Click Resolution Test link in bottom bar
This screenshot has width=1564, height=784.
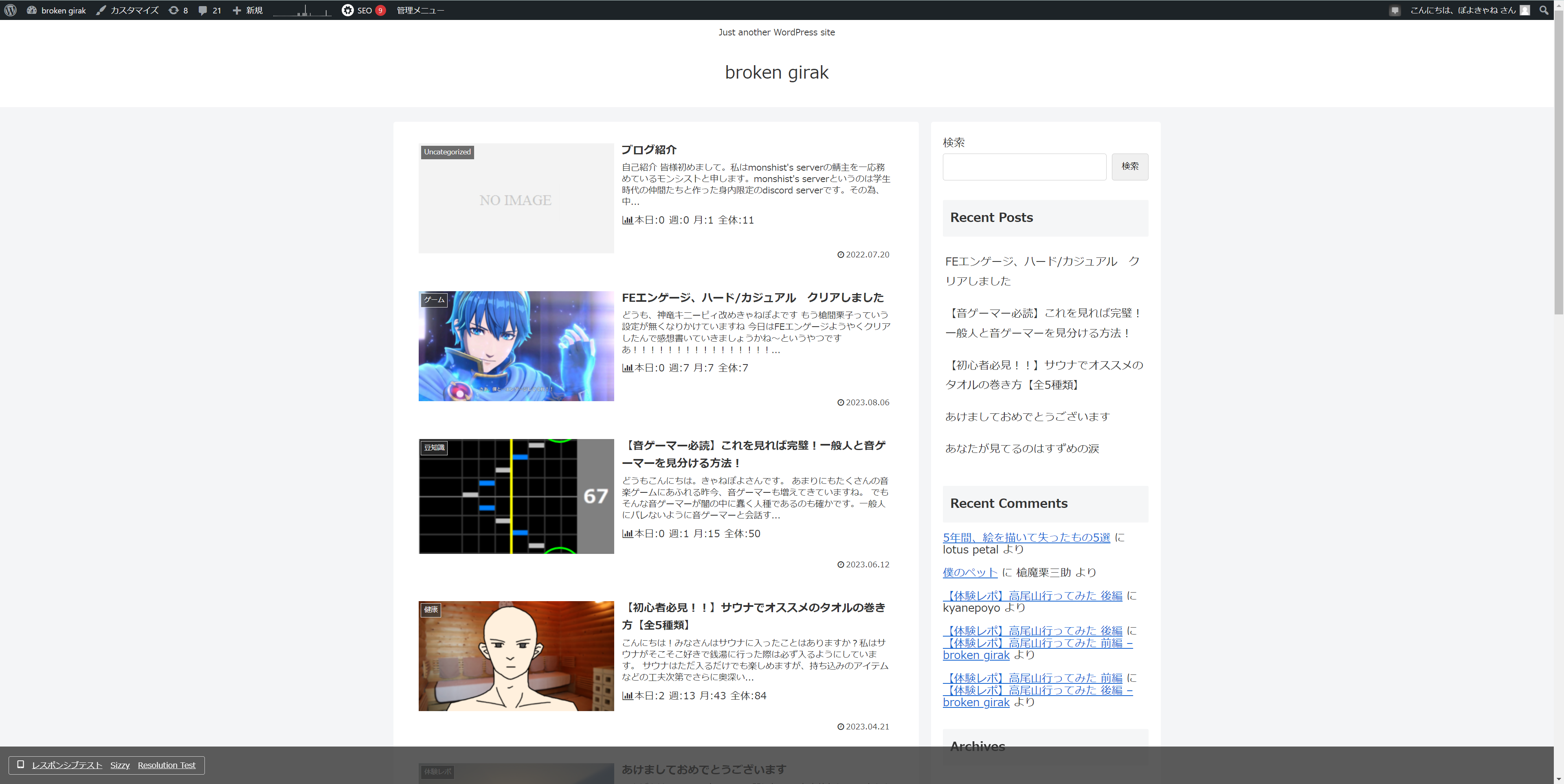(x=166, y=765)
